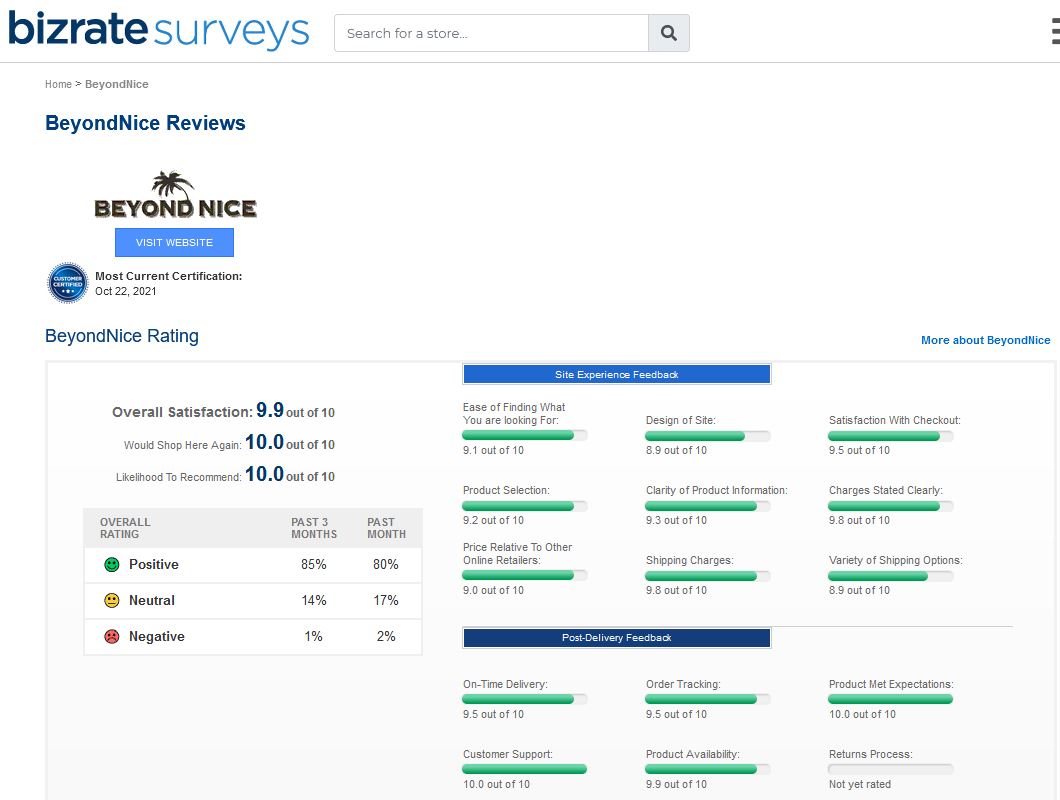
Task: Go to Home breadcrumb link
Action: pyautogui.click(x=58, y=84)
